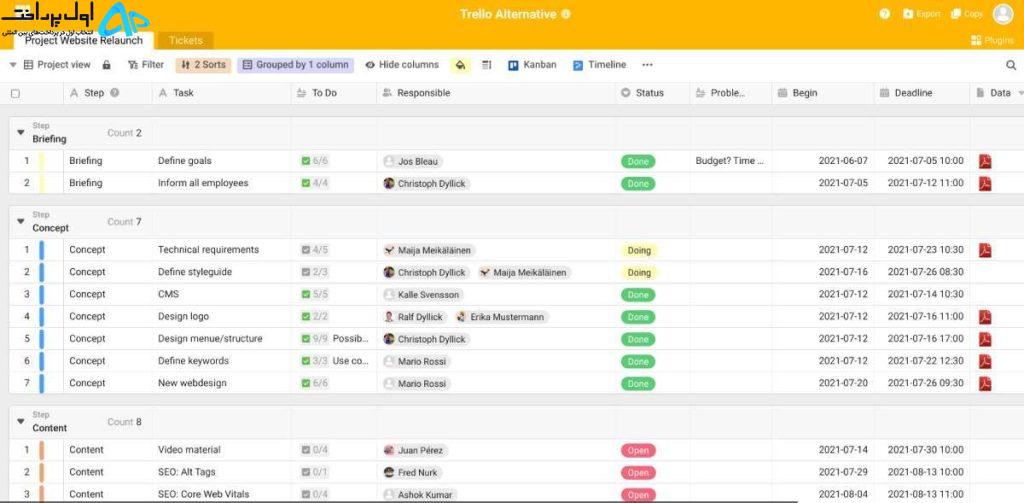Click the 2/3 checklist for Define styleguide

coord(314,272)
